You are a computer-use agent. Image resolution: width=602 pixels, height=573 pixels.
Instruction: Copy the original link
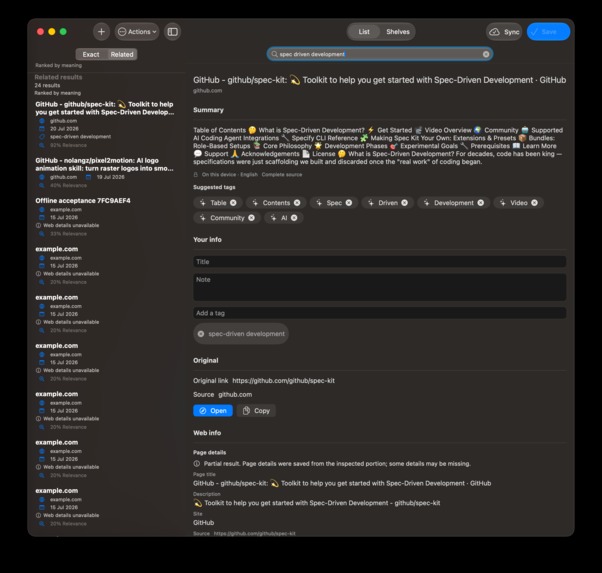256,411
